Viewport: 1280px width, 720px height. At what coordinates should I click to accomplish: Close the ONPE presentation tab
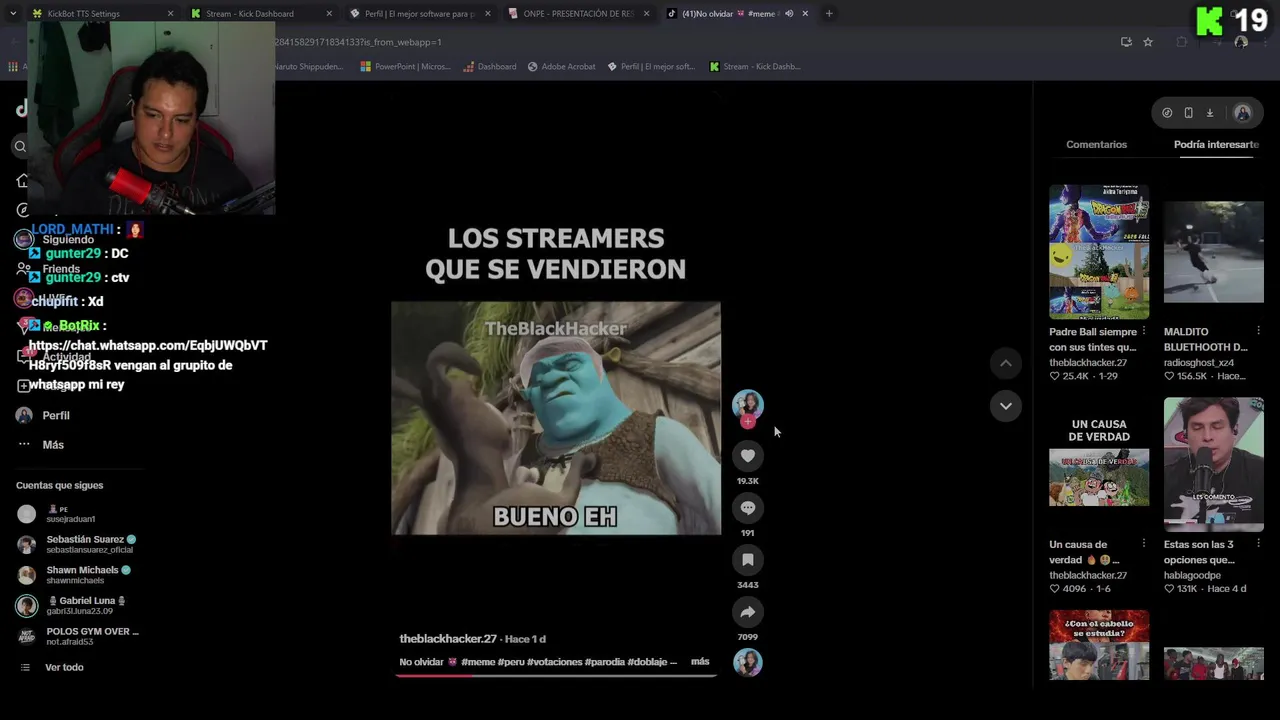(646, 14)
